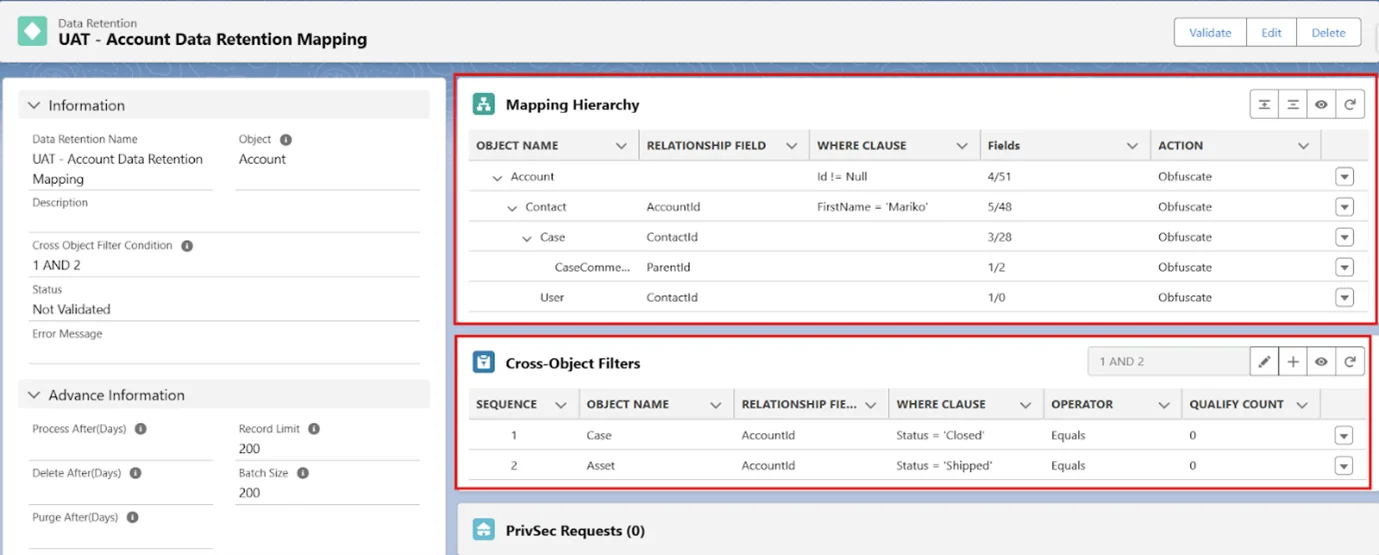This screenshot has width=1379, height=555.
Task: Open row actions for Asset filter
Action: tap(1344, 466)
